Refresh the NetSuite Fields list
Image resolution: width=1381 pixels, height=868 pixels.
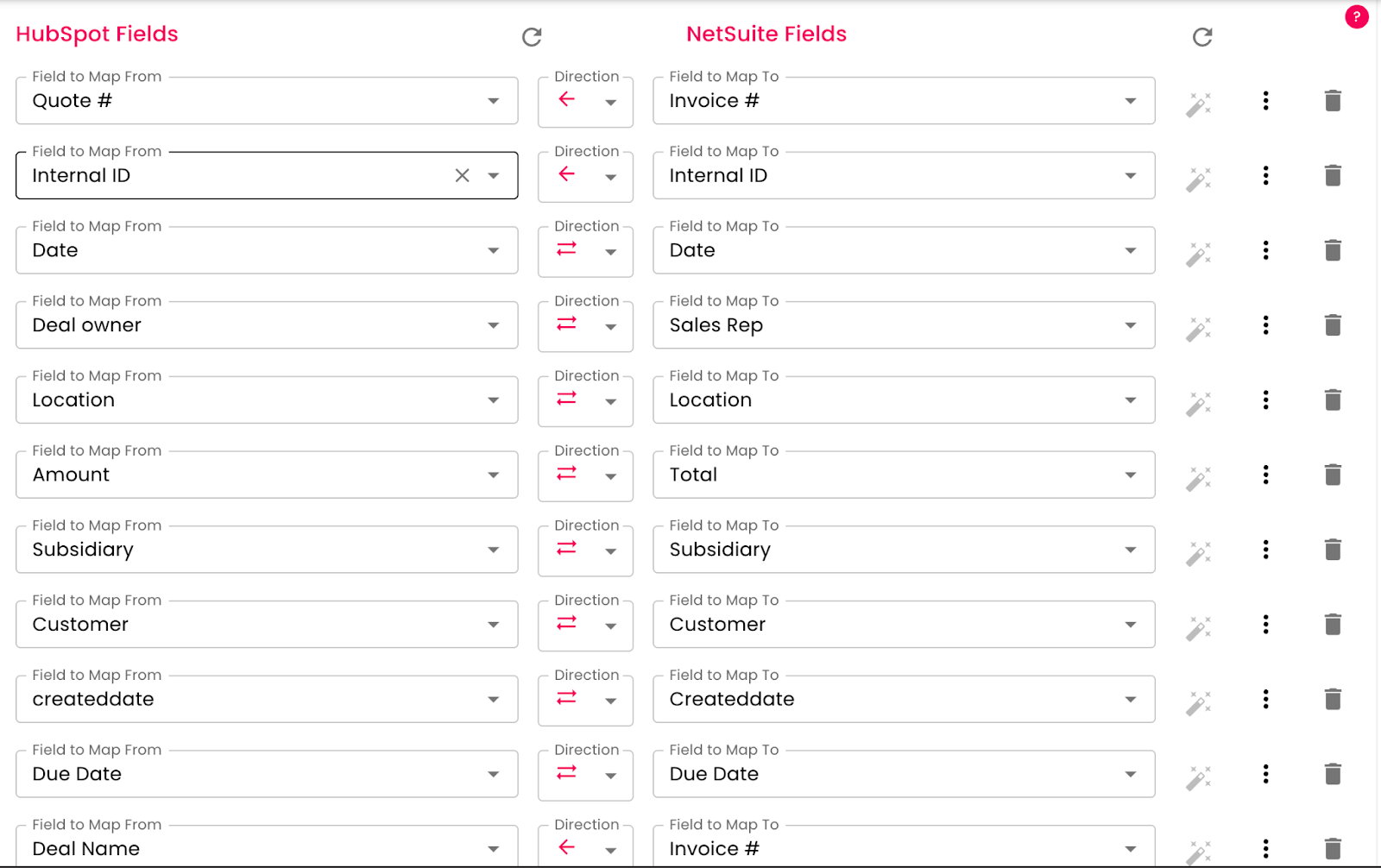coord(1202,37)
